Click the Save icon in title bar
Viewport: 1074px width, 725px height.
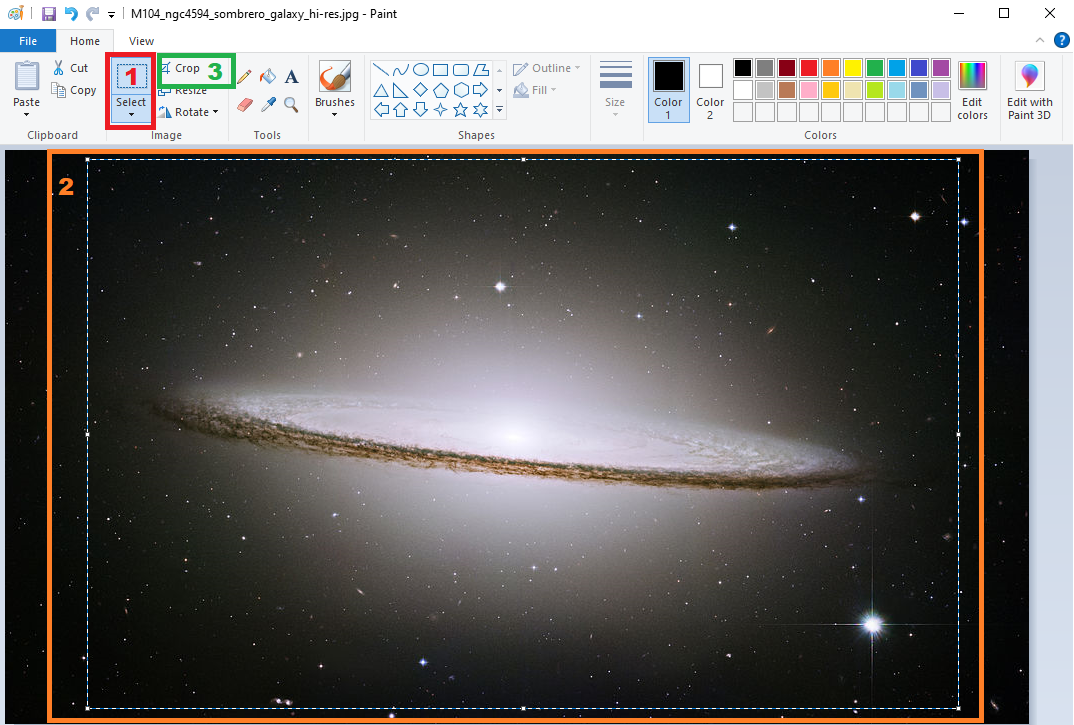49,14
